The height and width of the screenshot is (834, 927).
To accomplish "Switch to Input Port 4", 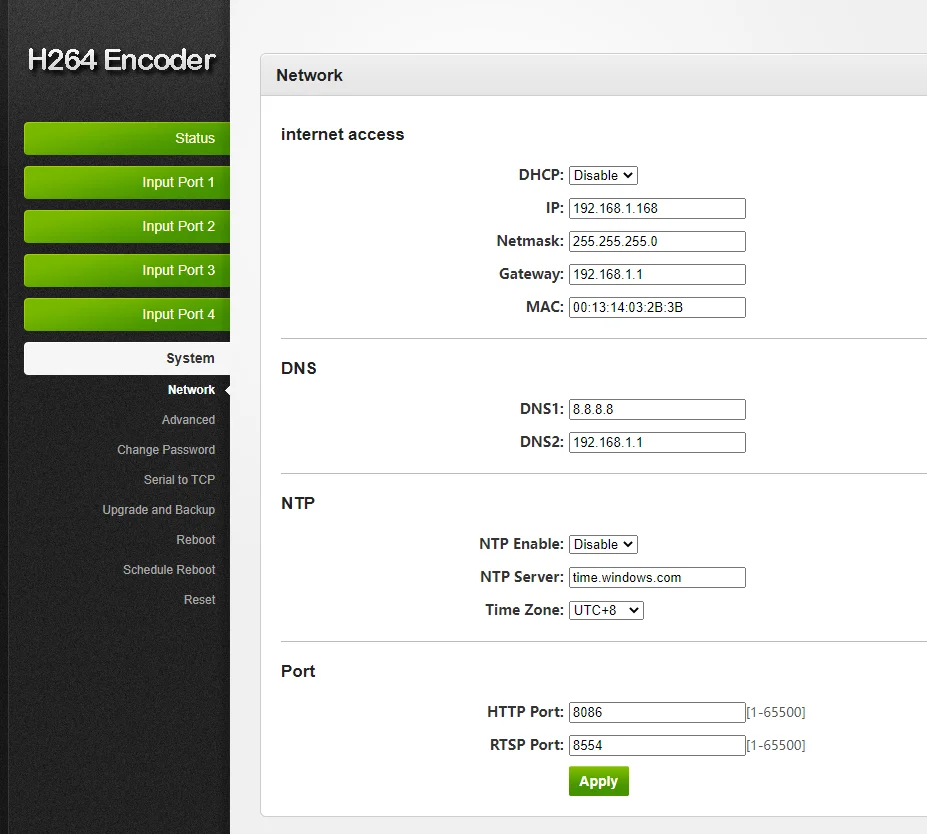I will [127, 314].
